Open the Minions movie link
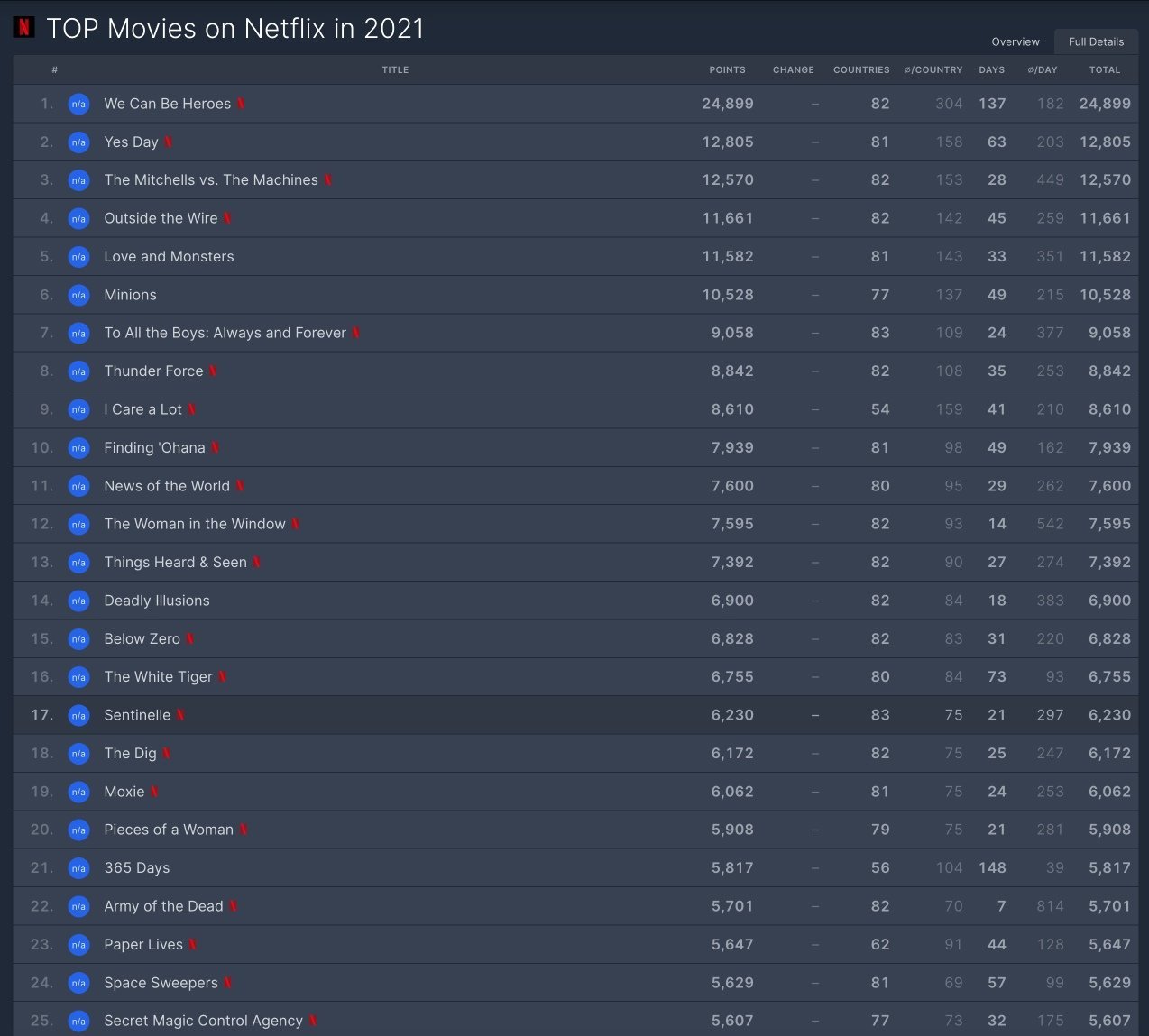The height and width of the screenshot is (1036, 1149). click(x=130, y=295)
